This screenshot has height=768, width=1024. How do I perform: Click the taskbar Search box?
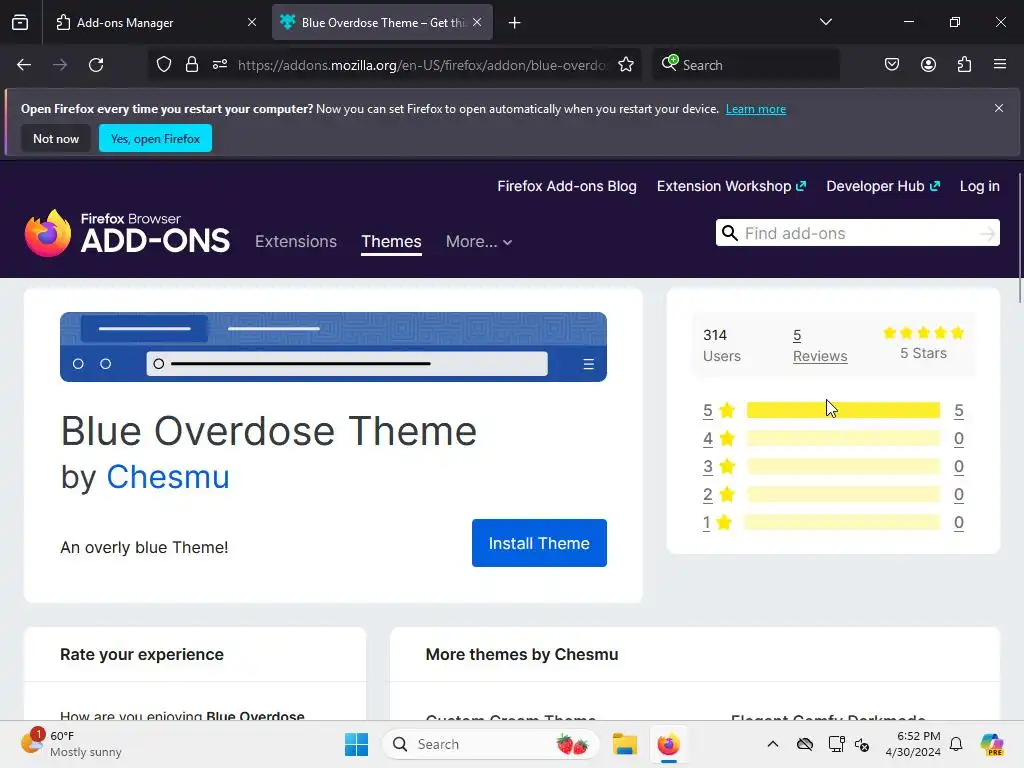pos(490,744)
